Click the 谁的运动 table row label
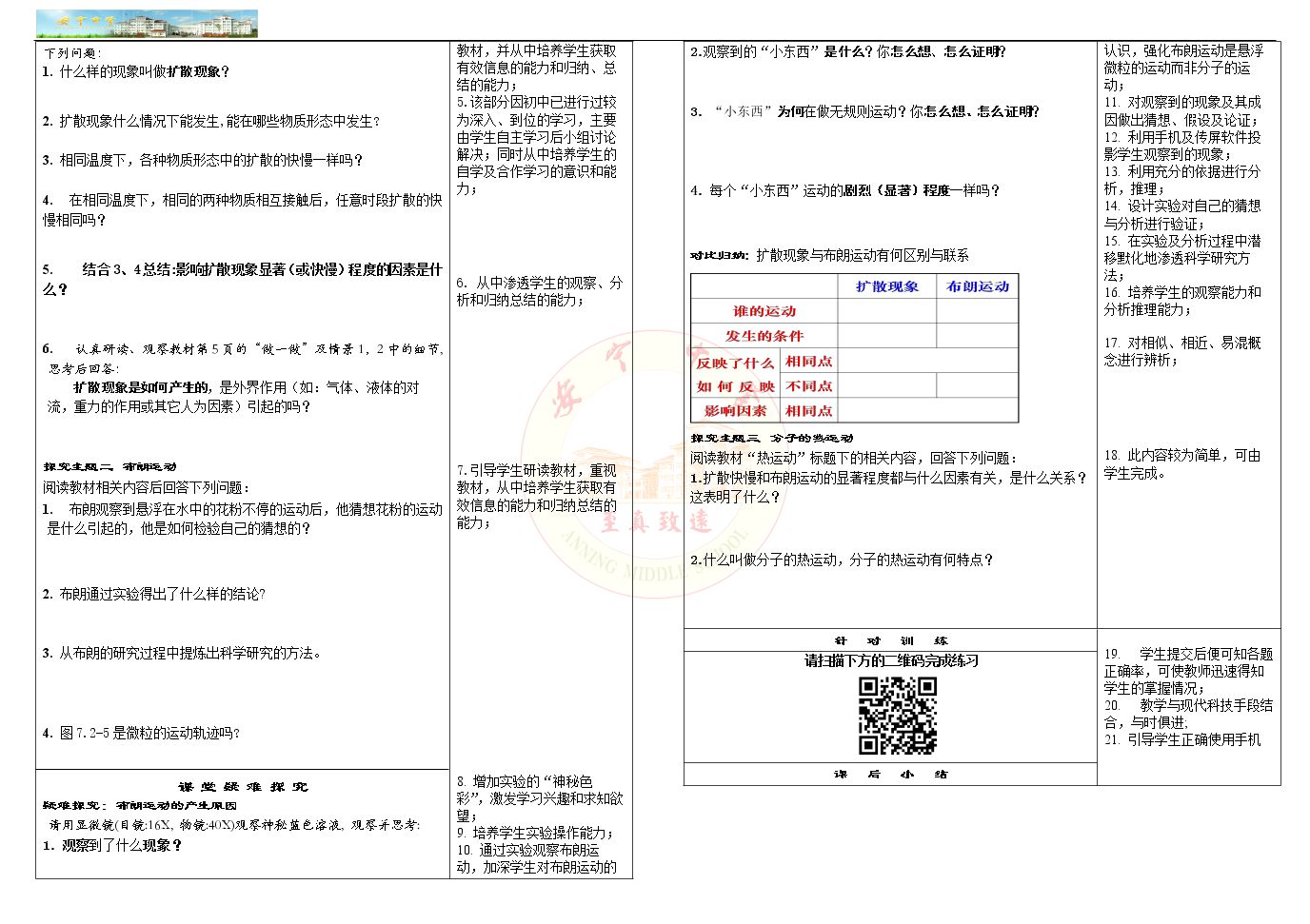This screenshot has width=1310, height=924. (764, 311)
